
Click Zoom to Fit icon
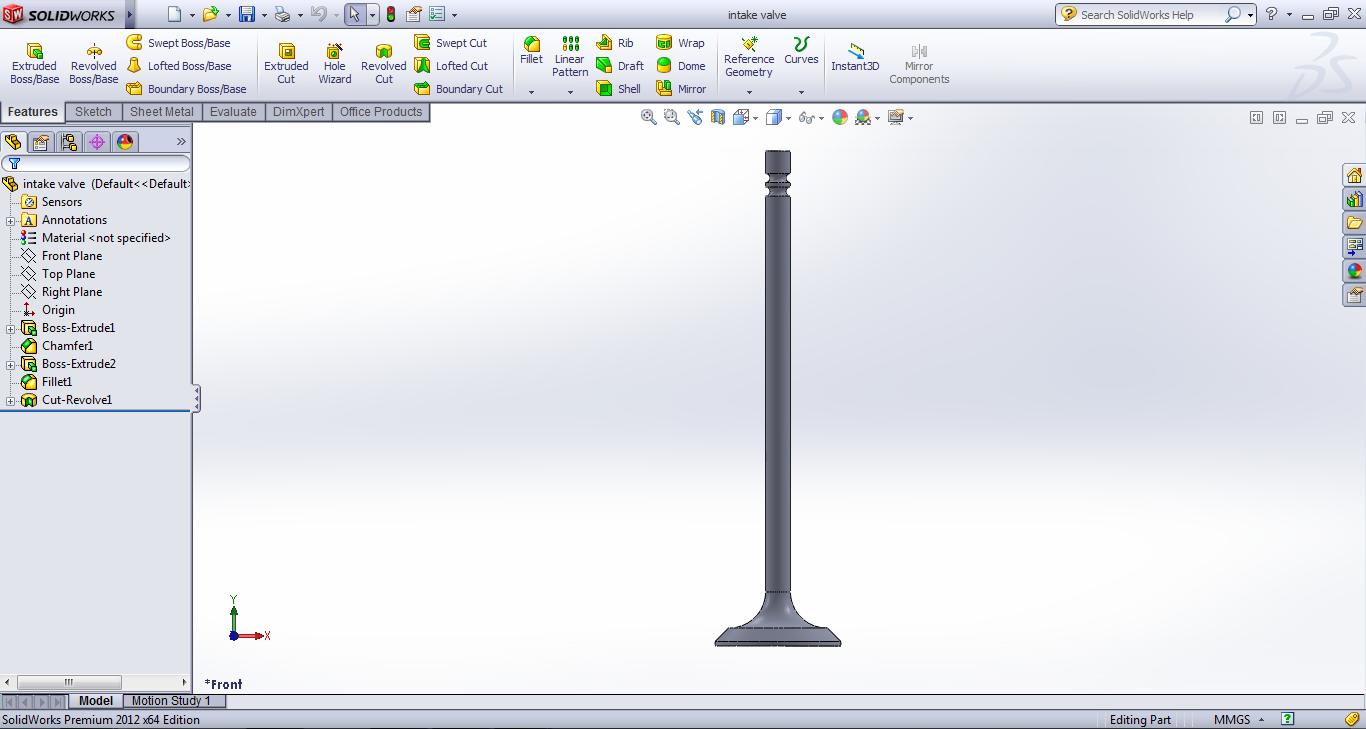649,117
